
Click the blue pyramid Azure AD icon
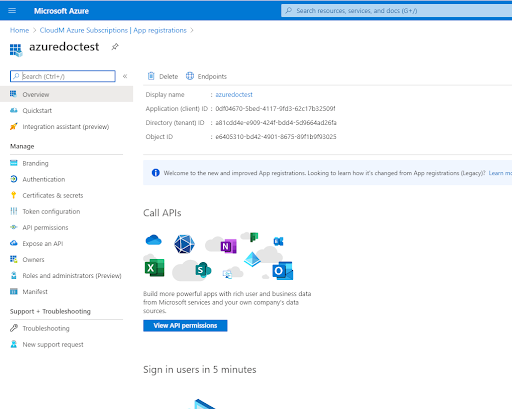[252, 259]
